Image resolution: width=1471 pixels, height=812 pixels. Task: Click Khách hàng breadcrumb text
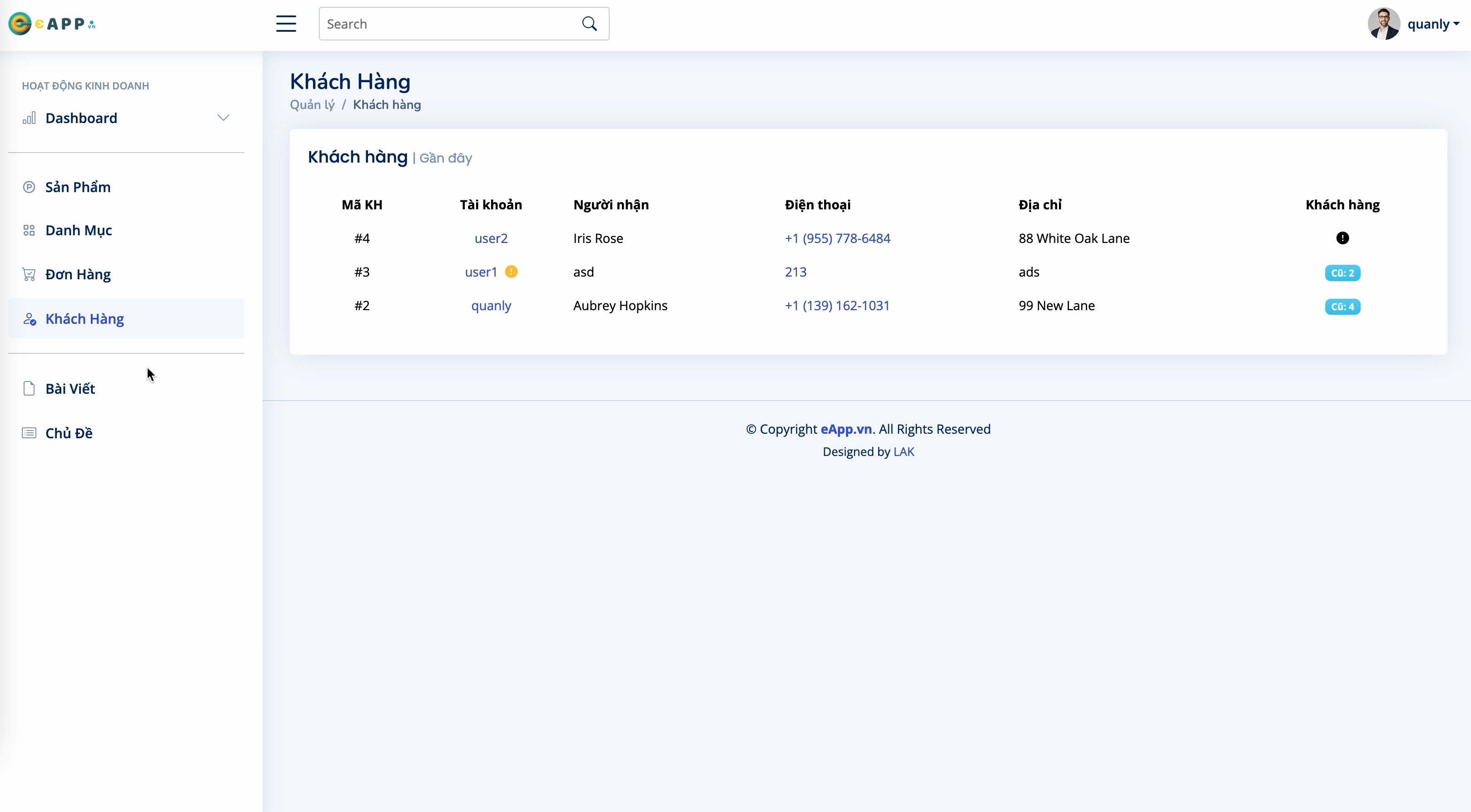387,105
